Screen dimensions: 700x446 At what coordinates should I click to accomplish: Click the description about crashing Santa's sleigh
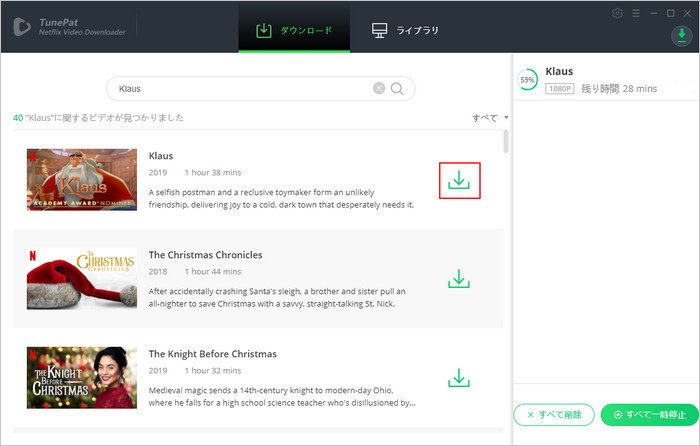click(277, 298)
